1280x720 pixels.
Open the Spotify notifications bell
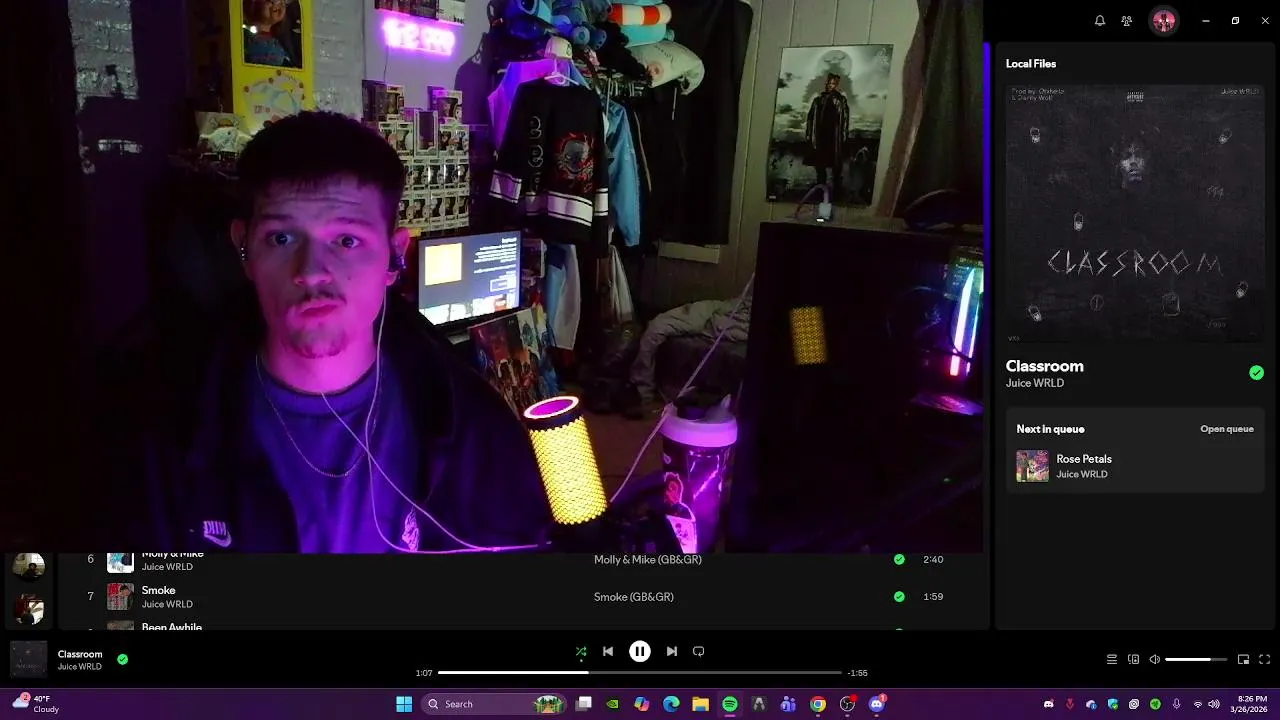coord(1100,21)
